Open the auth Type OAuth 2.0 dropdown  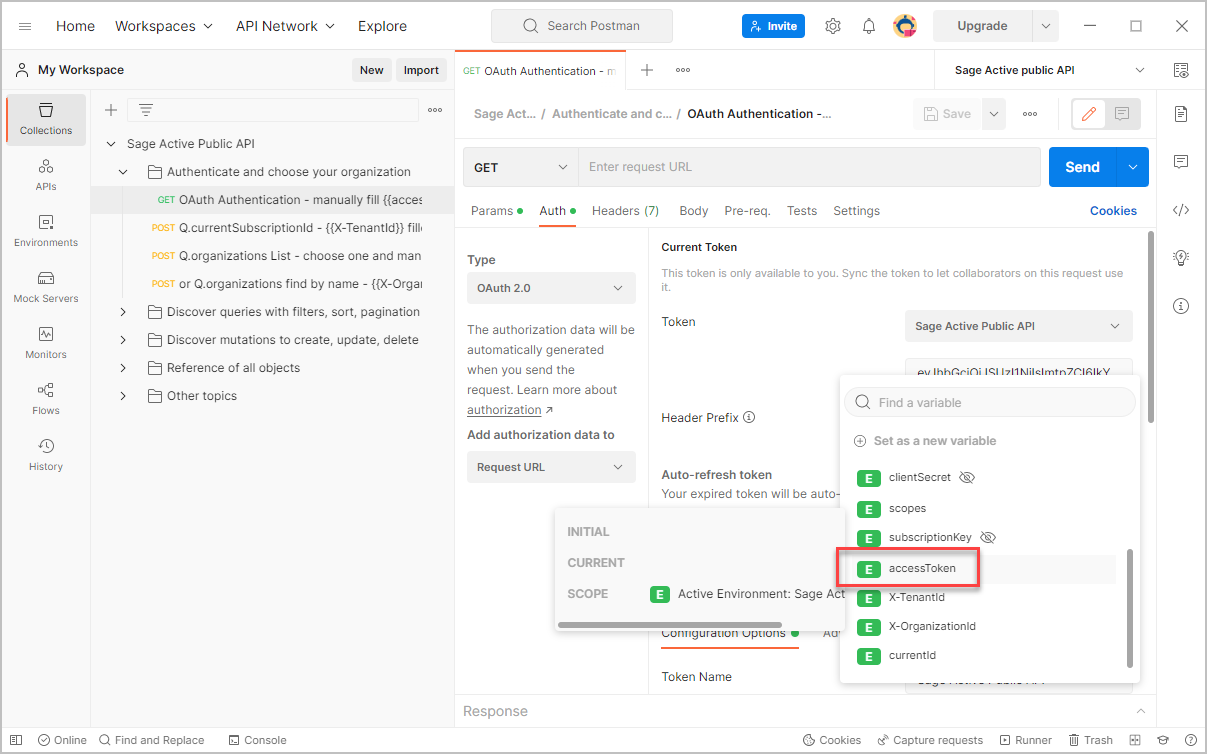551,288
